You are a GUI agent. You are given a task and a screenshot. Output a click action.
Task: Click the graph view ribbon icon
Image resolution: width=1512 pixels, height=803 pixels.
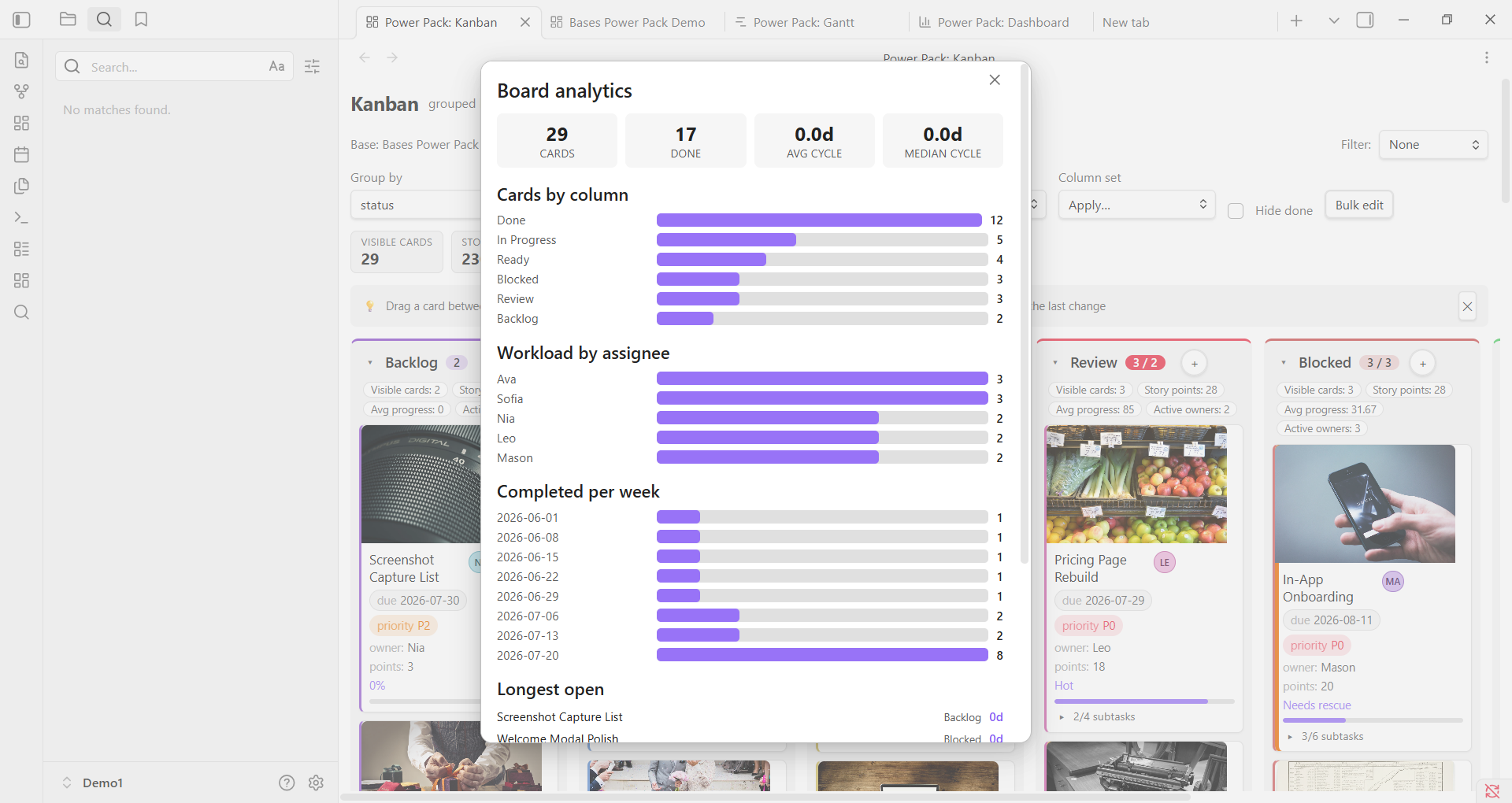click(22, 91)
